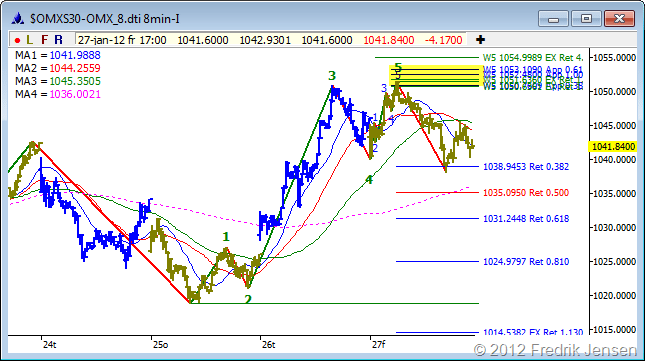The height and width of the screenshot is (361, 645).
Task: Click the green wave 1 label
Action: coord(226,237)
